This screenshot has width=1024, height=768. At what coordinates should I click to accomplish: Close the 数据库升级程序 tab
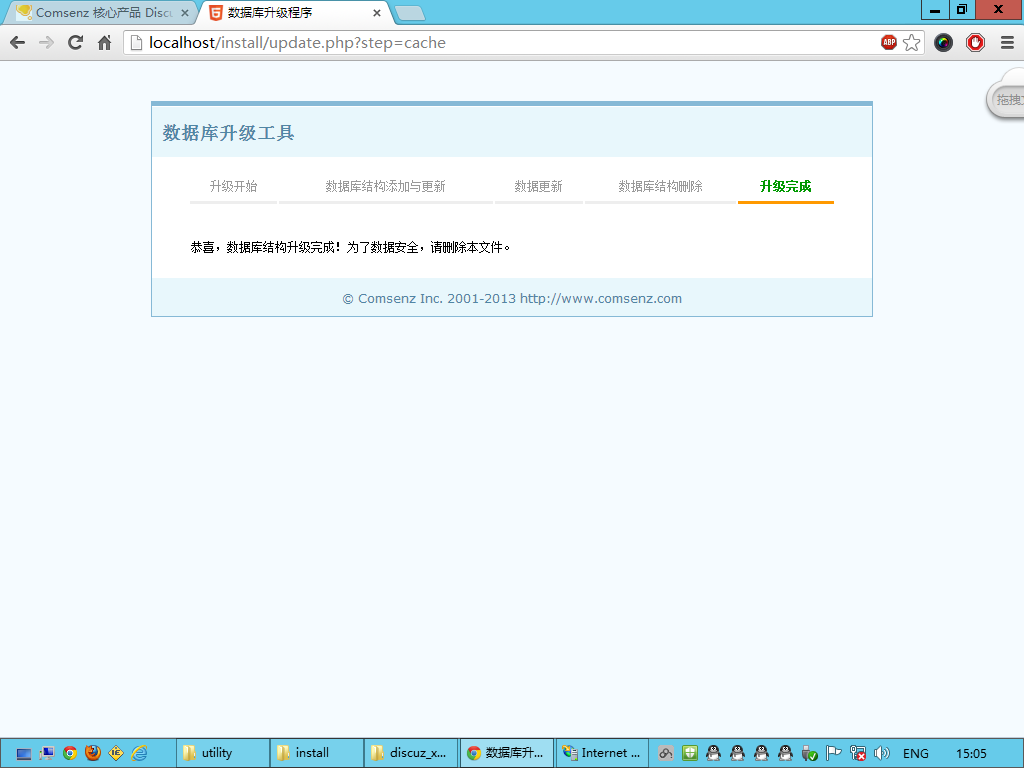coord(377,12)
